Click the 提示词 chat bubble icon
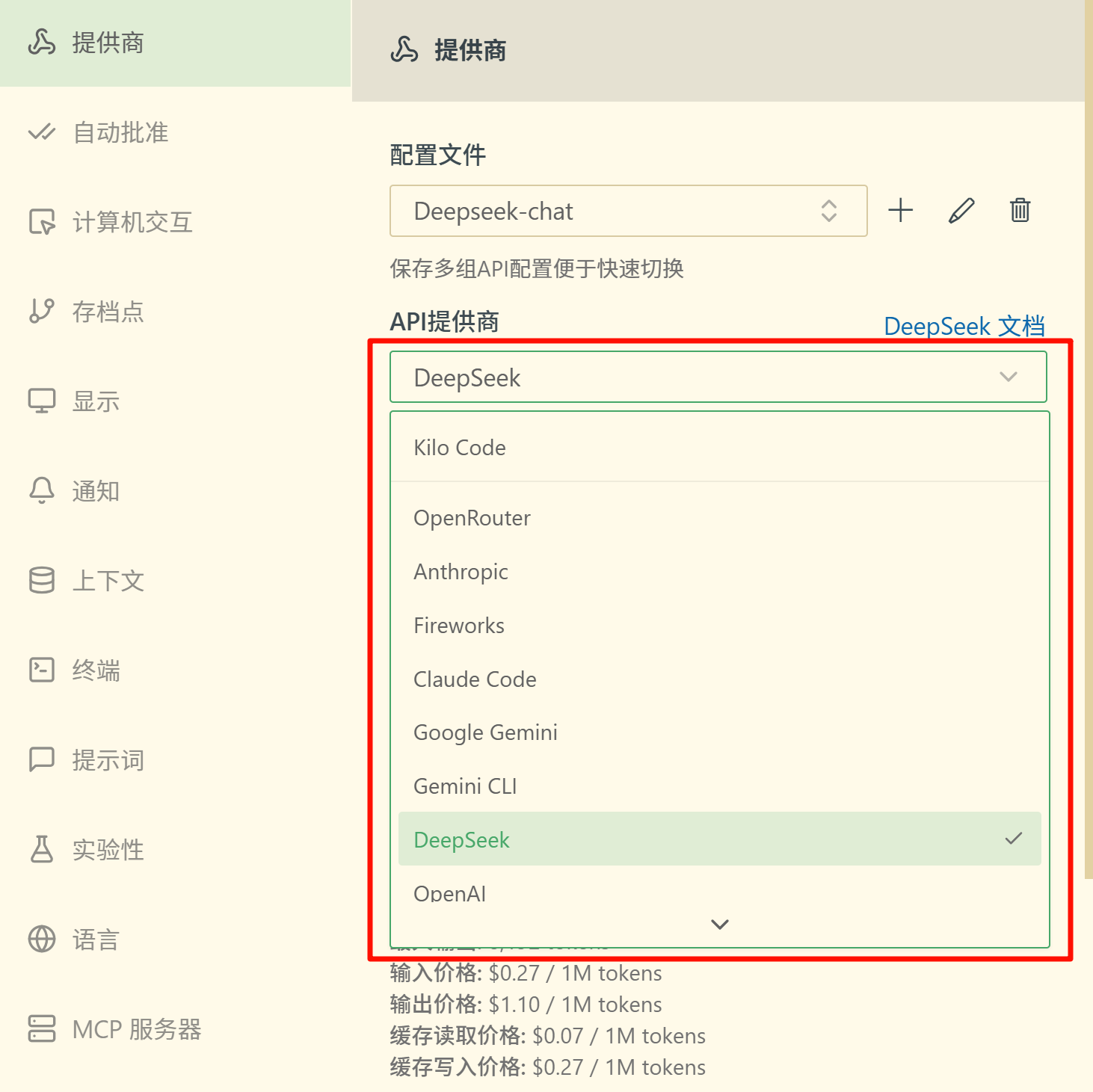1093x1092 pixels. coord(42,760)
